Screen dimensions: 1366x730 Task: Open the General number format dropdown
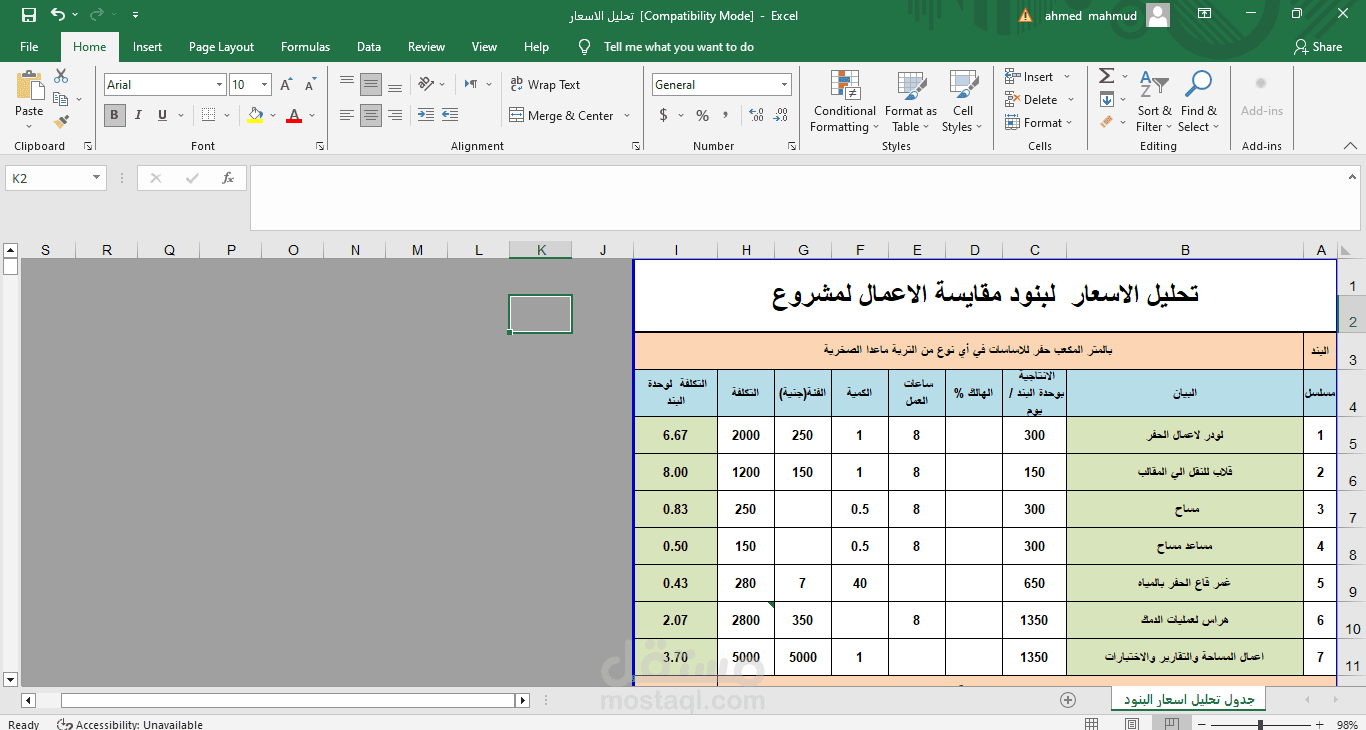[x=784, y=85]
